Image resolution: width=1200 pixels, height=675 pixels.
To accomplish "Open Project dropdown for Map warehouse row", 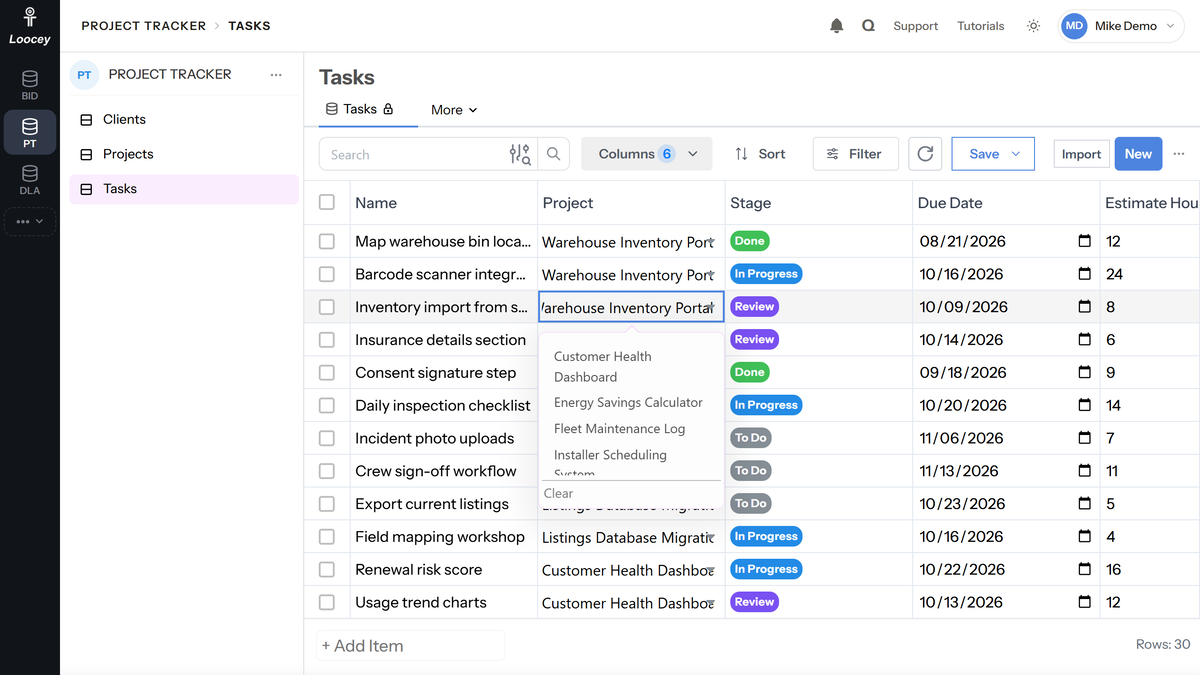I will tap(711, 242).
